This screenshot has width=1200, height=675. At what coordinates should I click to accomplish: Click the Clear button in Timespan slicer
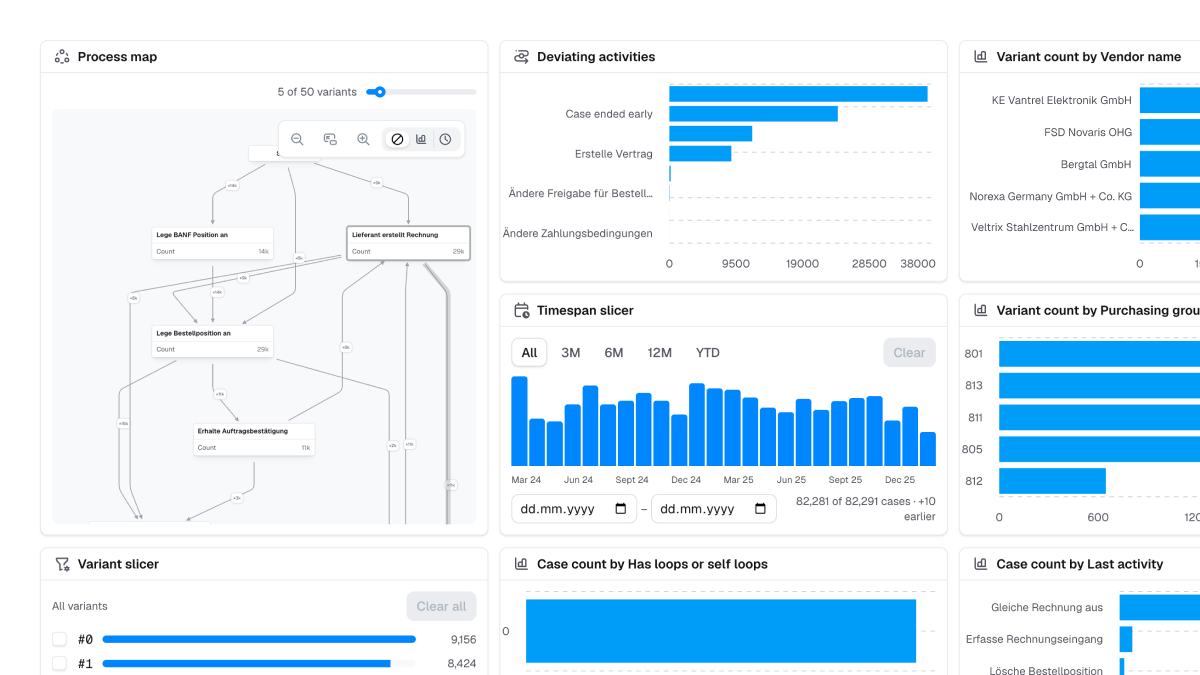pos(909,353)
